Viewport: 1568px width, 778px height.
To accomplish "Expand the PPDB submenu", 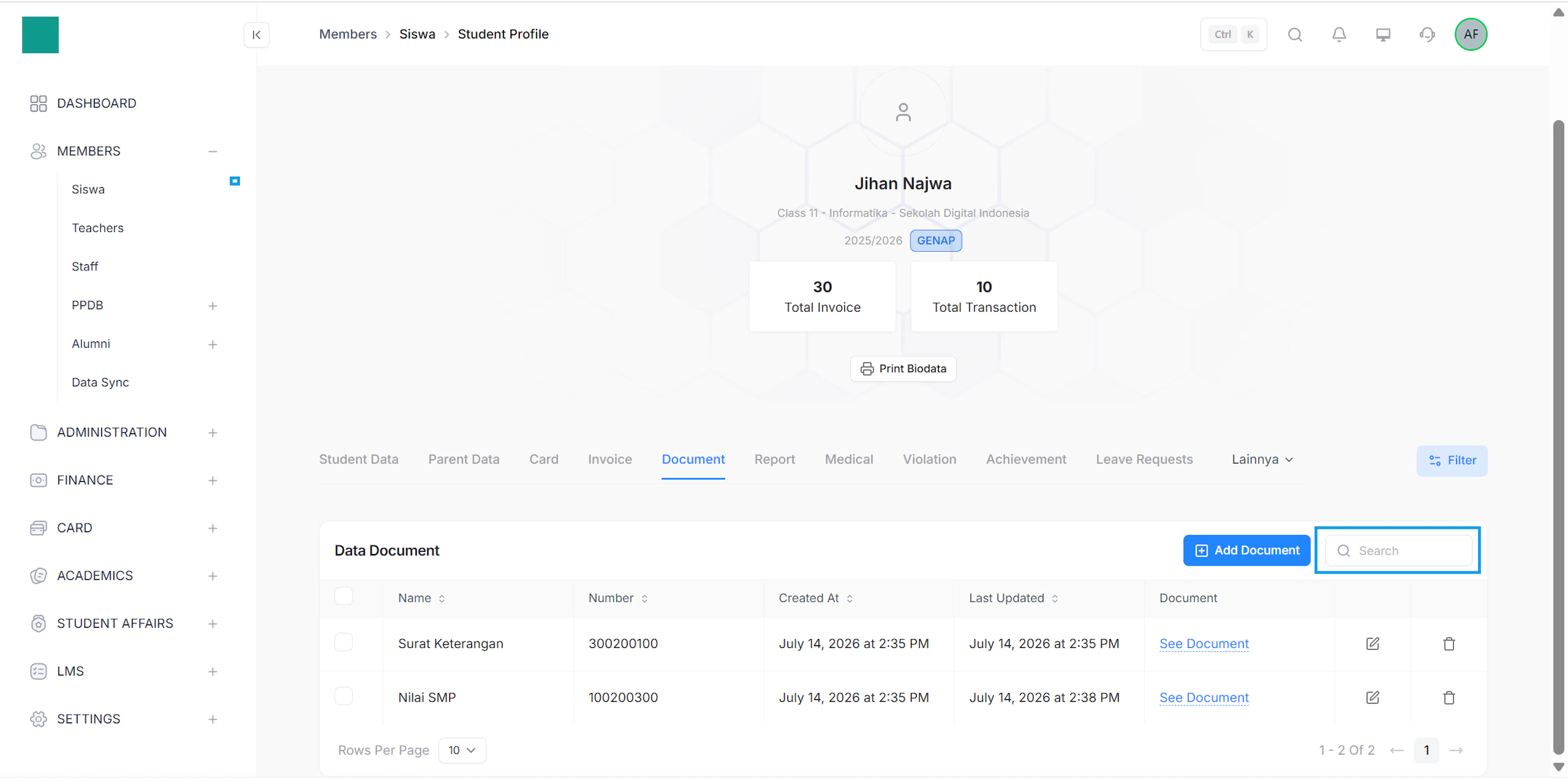I will (212, 305).
